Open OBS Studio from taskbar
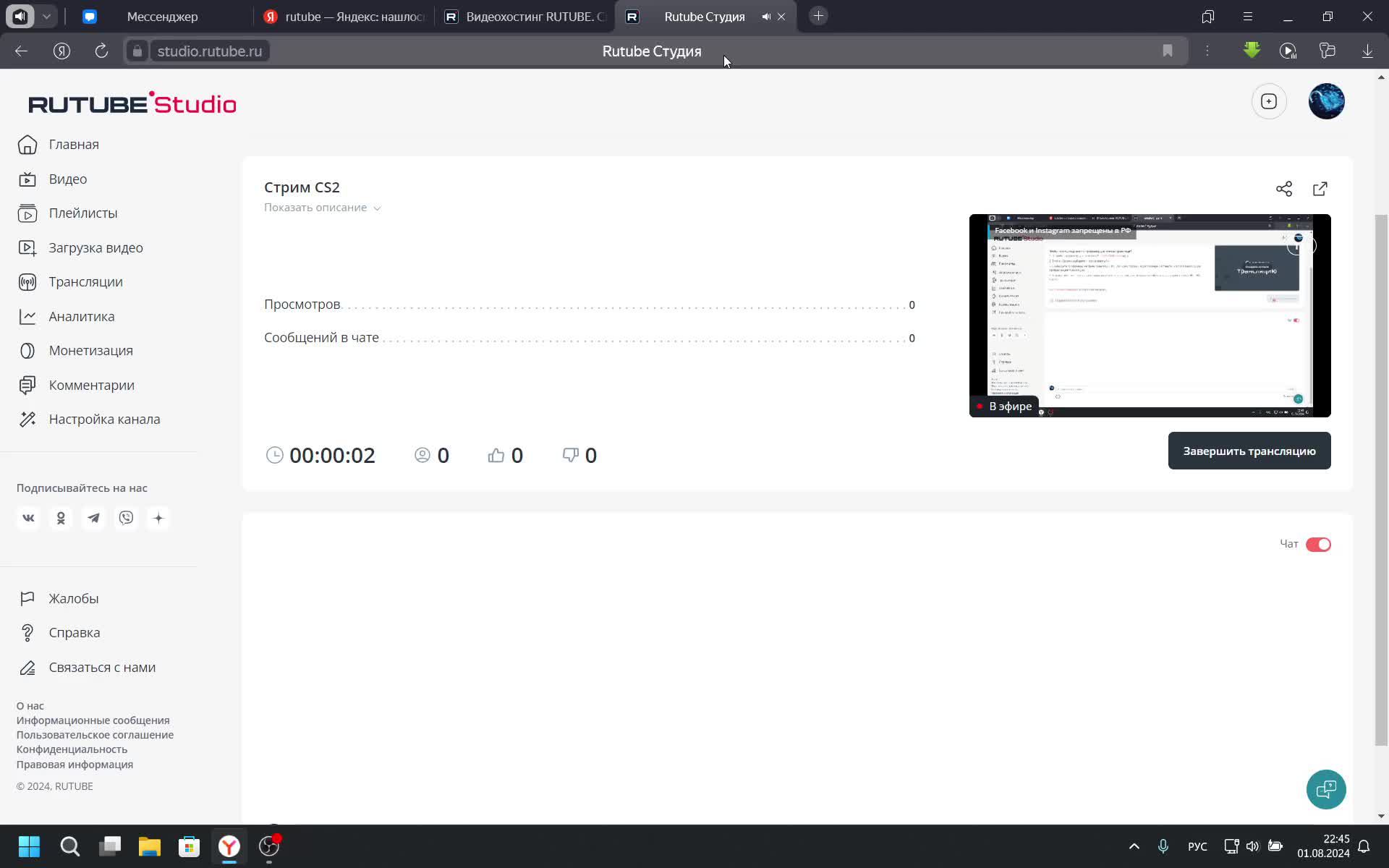1389x868 pixels. [x=269, y=846]
